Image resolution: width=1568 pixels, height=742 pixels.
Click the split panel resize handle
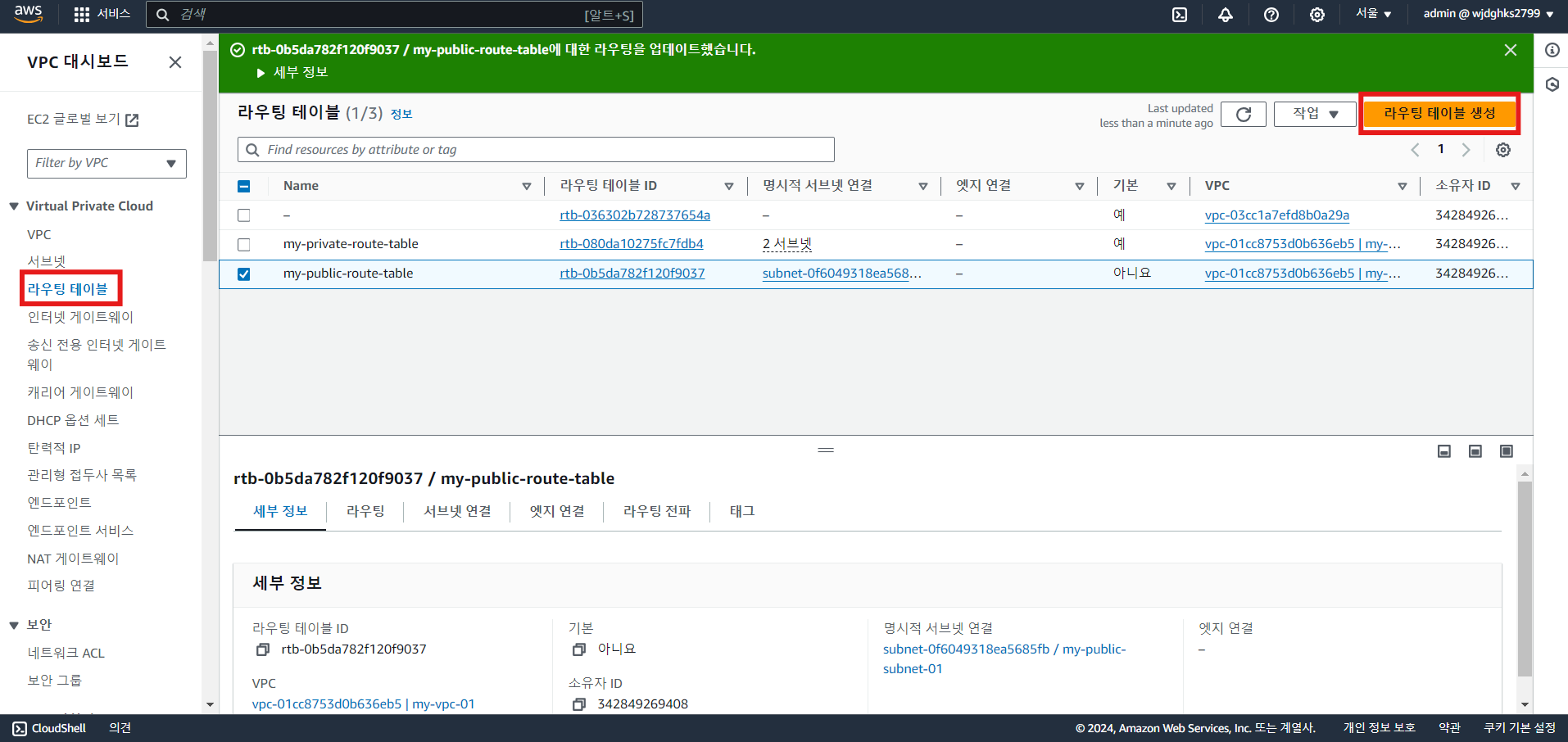[x=826, y=450]
